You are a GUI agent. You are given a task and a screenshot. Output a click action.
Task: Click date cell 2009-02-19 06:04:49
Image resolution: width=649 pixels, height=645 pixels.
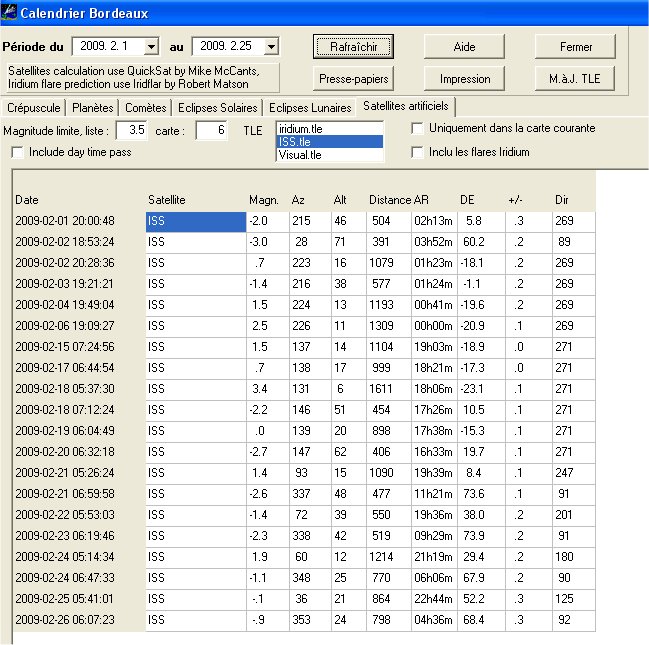tap(65, 431)
